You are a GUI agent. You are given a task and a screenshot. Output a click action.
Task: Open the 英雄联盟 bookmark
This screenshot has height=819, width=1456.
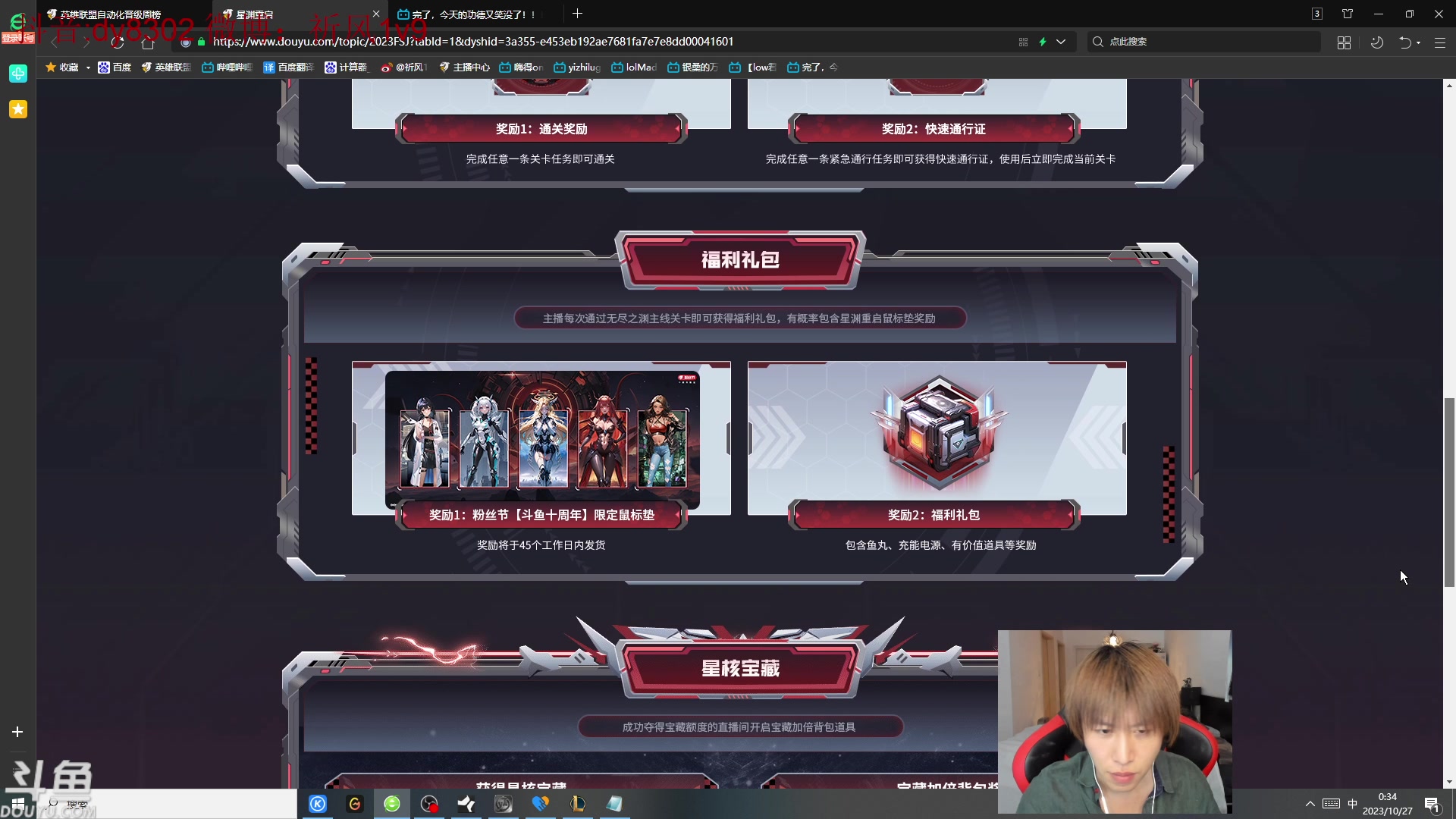point(166,67)
